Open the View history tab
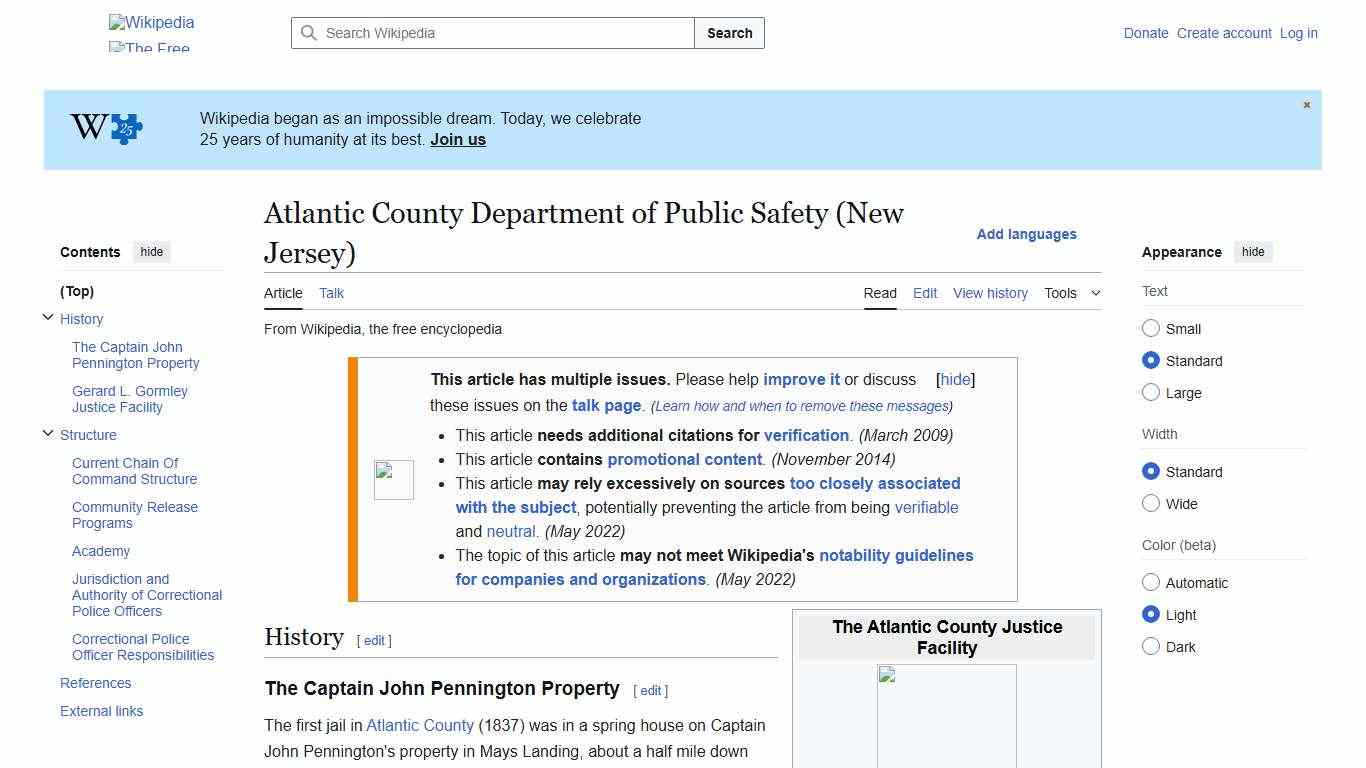The height and width of the screenshot is (768, 1366). 989,293
